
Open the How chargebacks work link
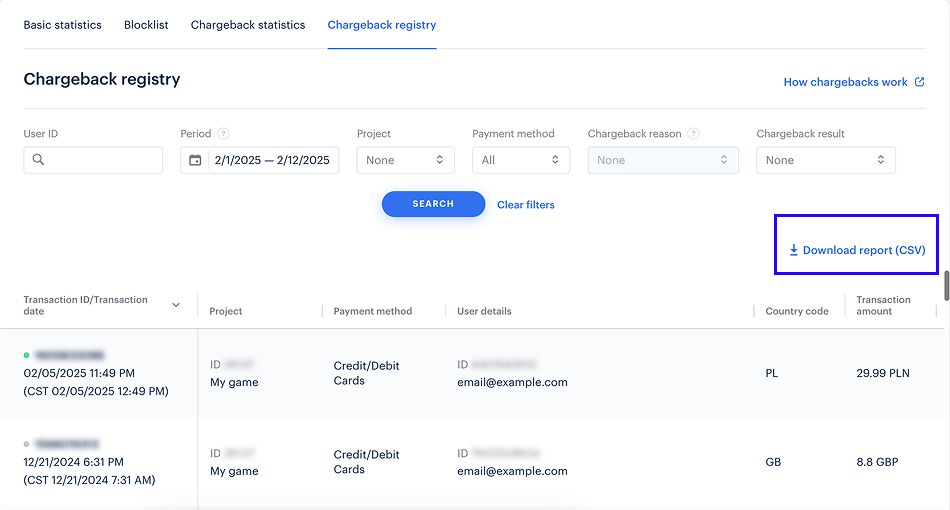[845, 82]
